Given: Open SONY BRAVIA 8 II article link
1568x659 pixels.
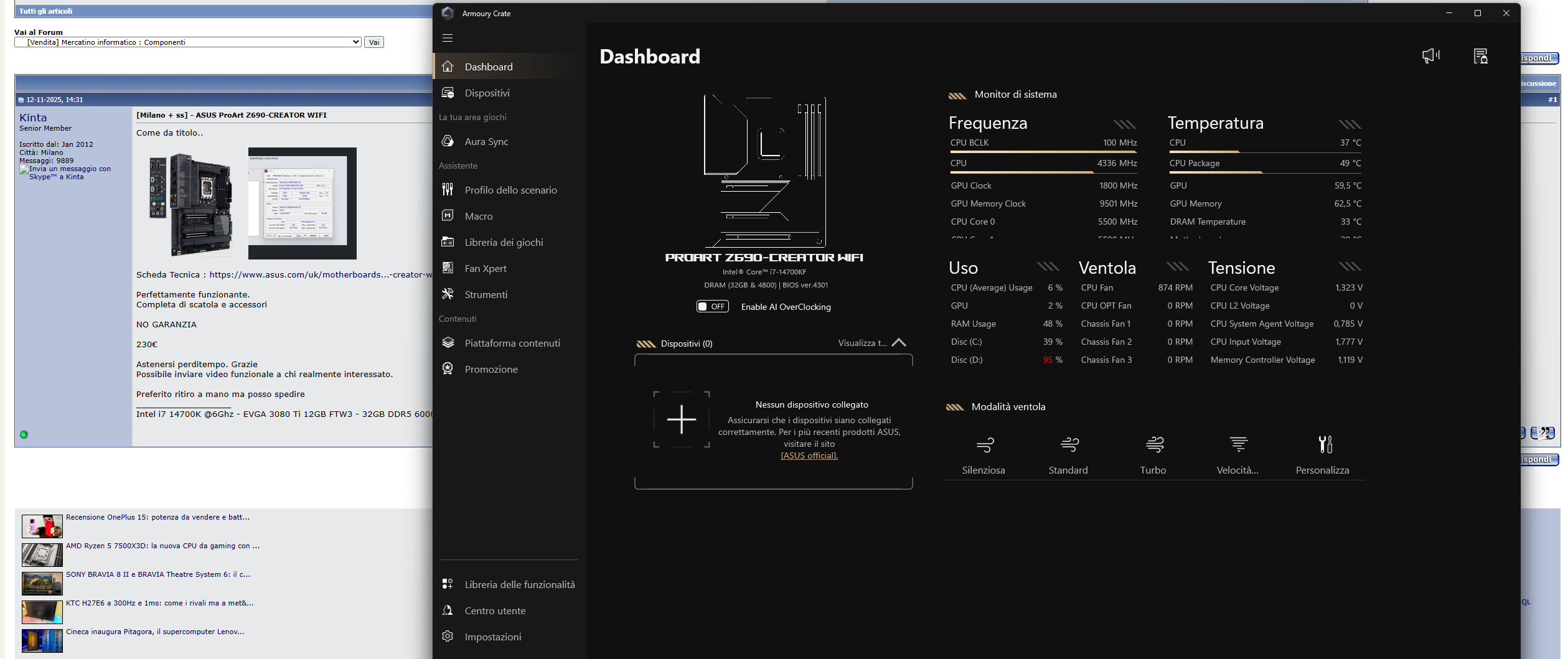Looking at the screenshot, I should pyautogui.click(x=158, y=574).
